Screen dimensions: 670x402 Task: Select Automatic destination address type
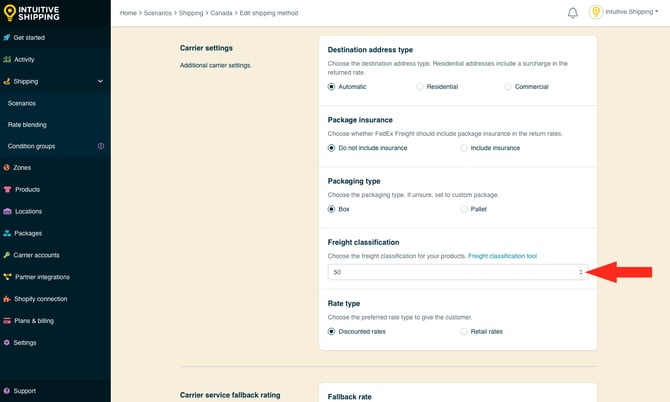tap(331, 87)
